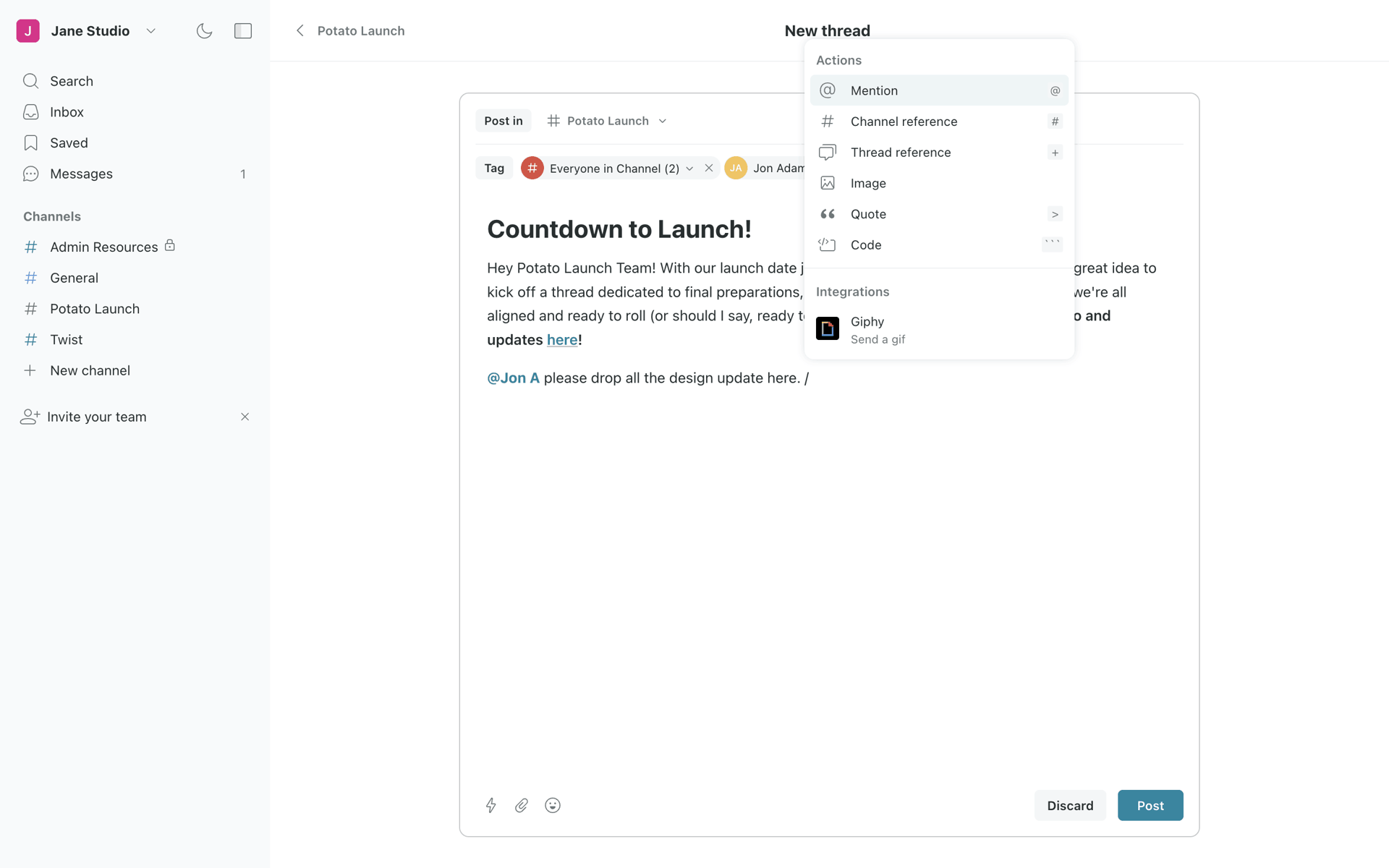The width and height of the screenshot is (1389, 868).
Task: Click the Countdown to Launch! title
Action: (619, 229)
